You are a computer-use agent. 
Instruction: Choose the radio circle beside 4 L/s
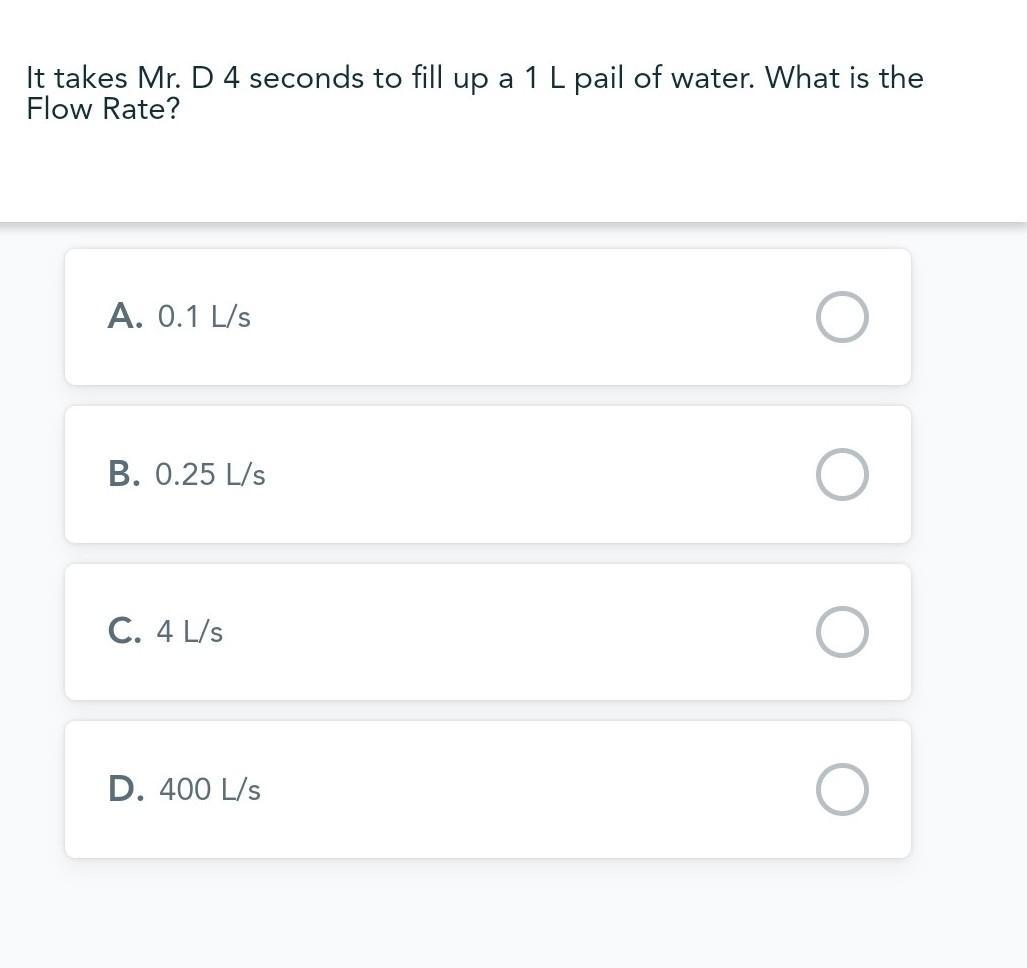(842, 632)
